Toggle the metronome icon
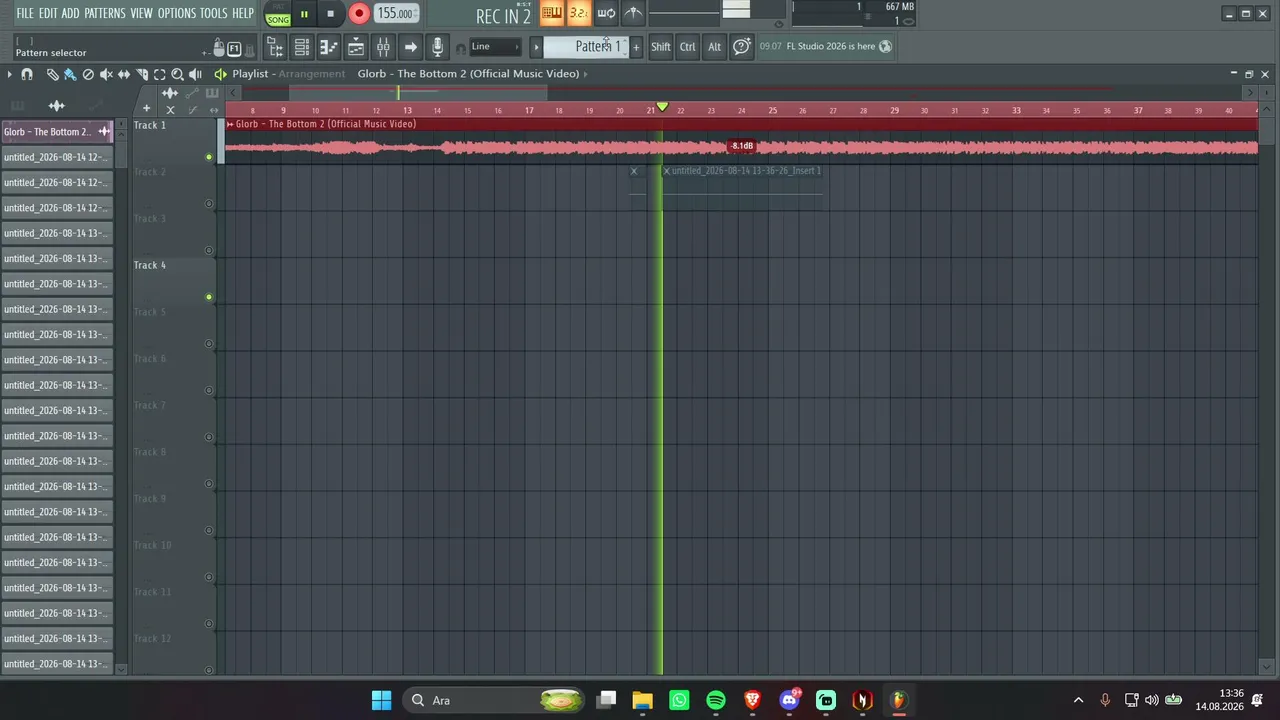The width and height of the screenshot is (1280, 720). tap(633, 13)
